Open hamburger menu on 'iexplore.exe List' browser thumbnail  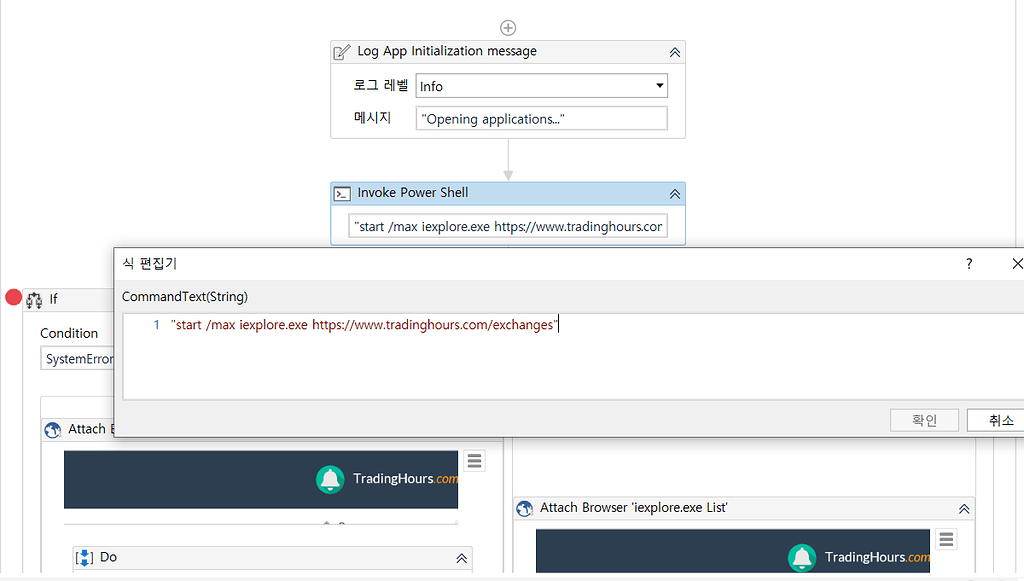pyautogui.click(x=946, y=539)
